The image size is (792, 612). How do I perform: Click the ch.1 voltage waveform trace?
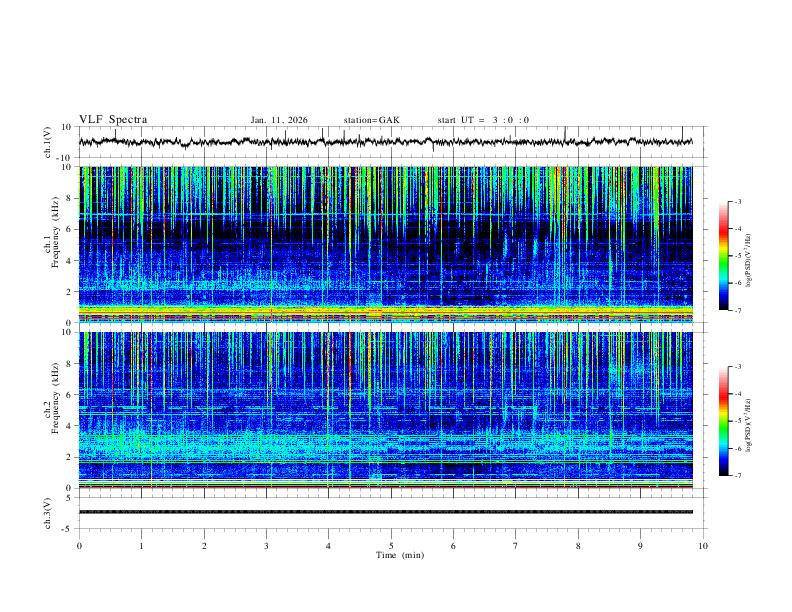pos(386,142)
